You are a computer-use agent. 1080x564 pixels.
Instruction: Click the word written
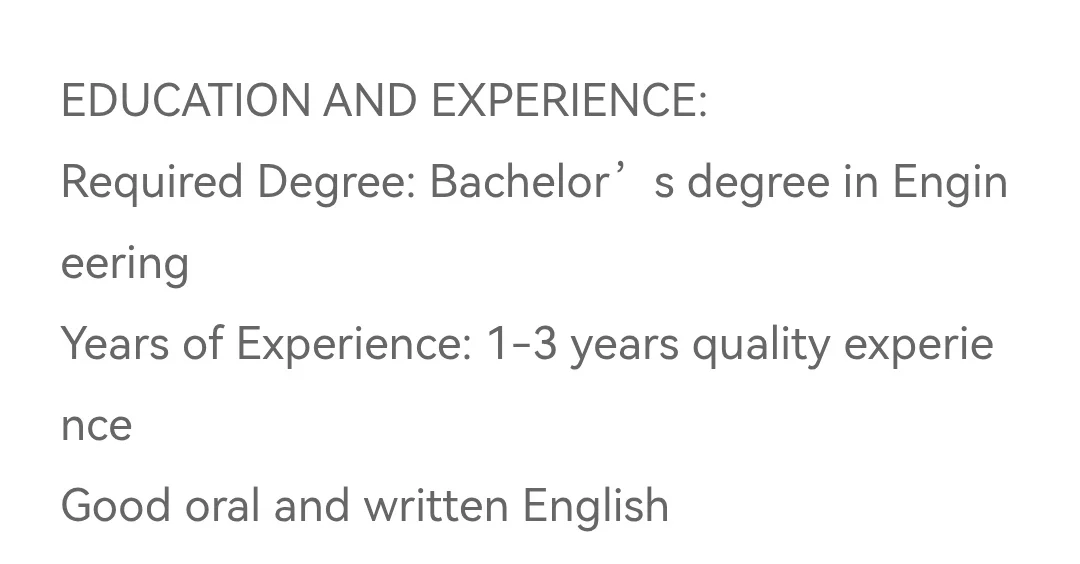click(436, 505)
